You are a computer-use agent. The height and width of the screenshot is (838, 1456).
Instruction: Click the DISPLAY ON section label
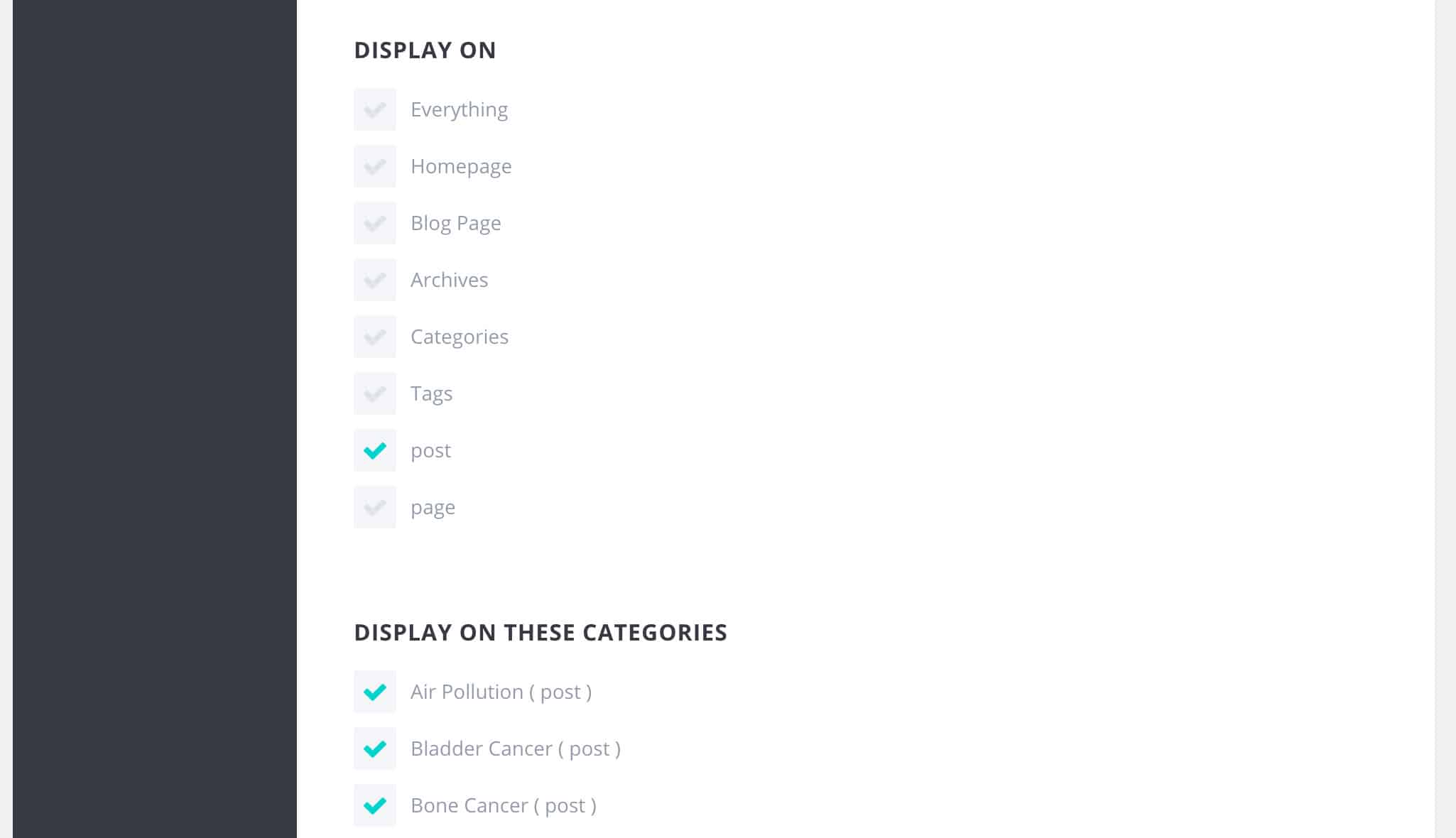pyautogui.click(x=425, y=49)
